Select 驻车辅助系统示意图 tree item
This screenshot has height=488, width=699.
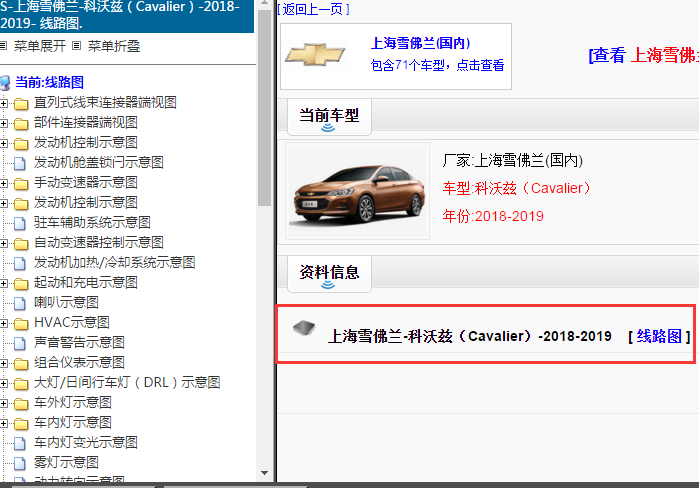[x=92, y=222]
